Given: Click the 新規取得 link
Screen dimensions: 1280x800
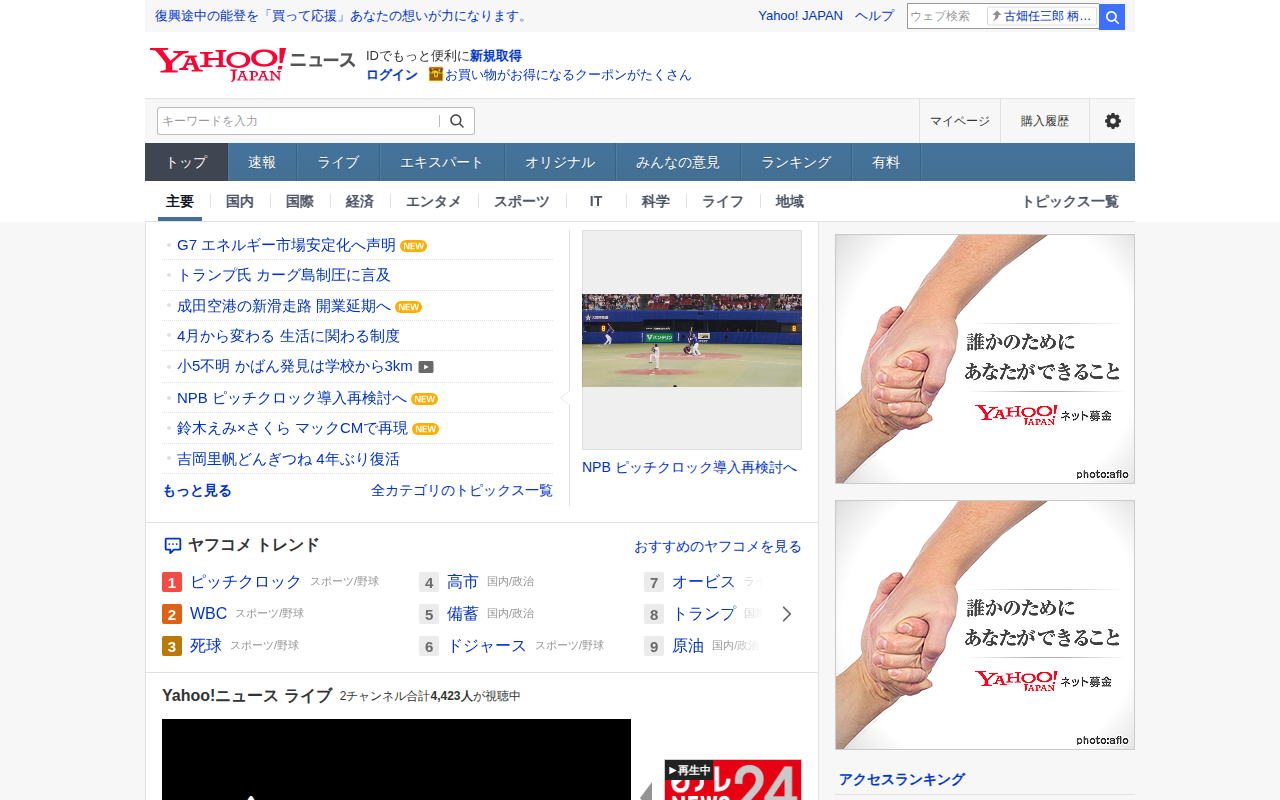Looking at the screenshot, I should click(496, 56).
